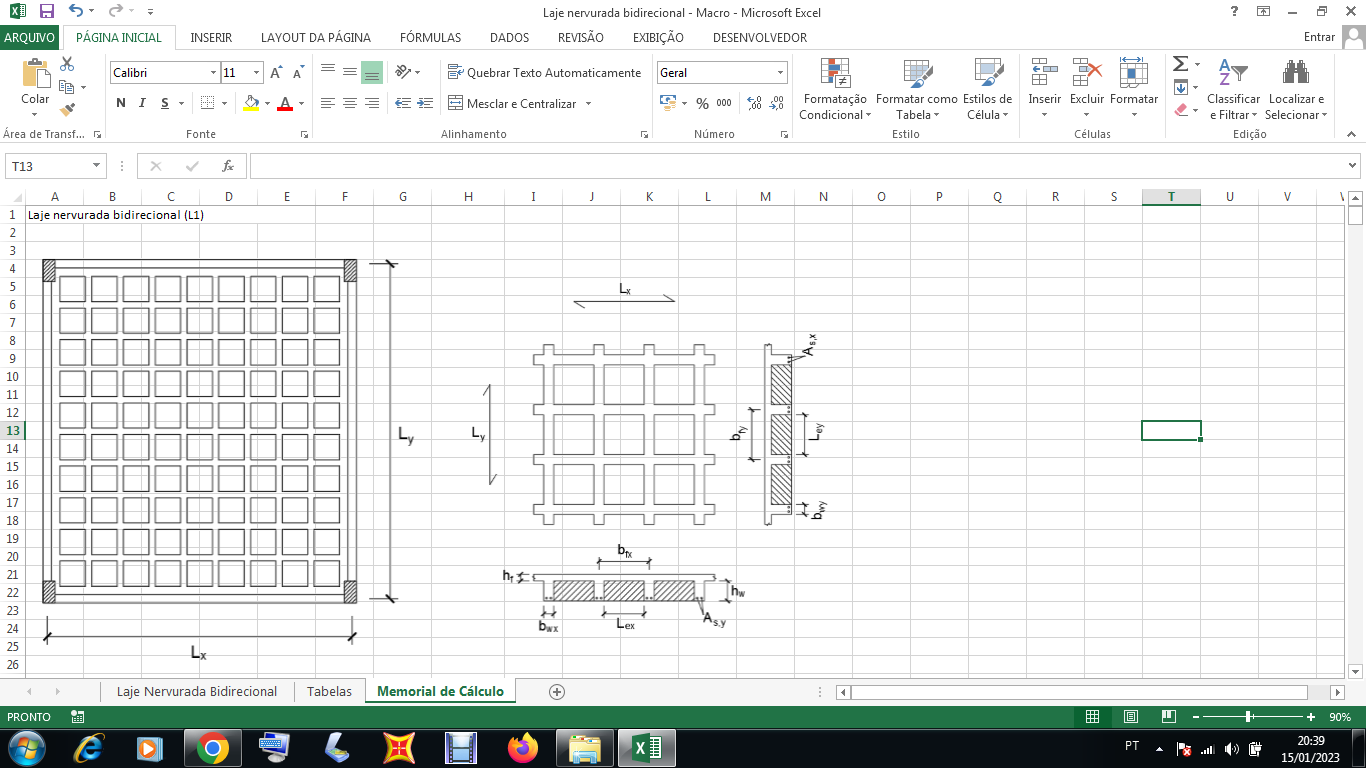Increase font size with the large A
Screen dimensions: 1366x768
click(x=277, y=73)
